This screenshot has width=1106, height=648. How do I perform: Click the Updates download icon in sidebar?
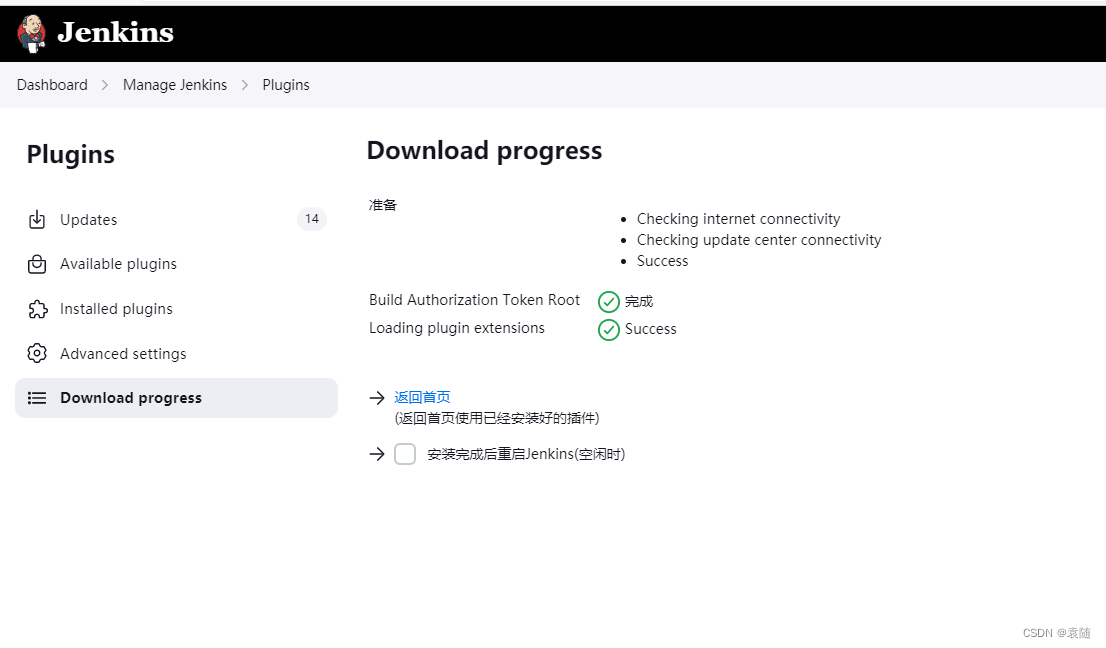click(x=37, y=220)
